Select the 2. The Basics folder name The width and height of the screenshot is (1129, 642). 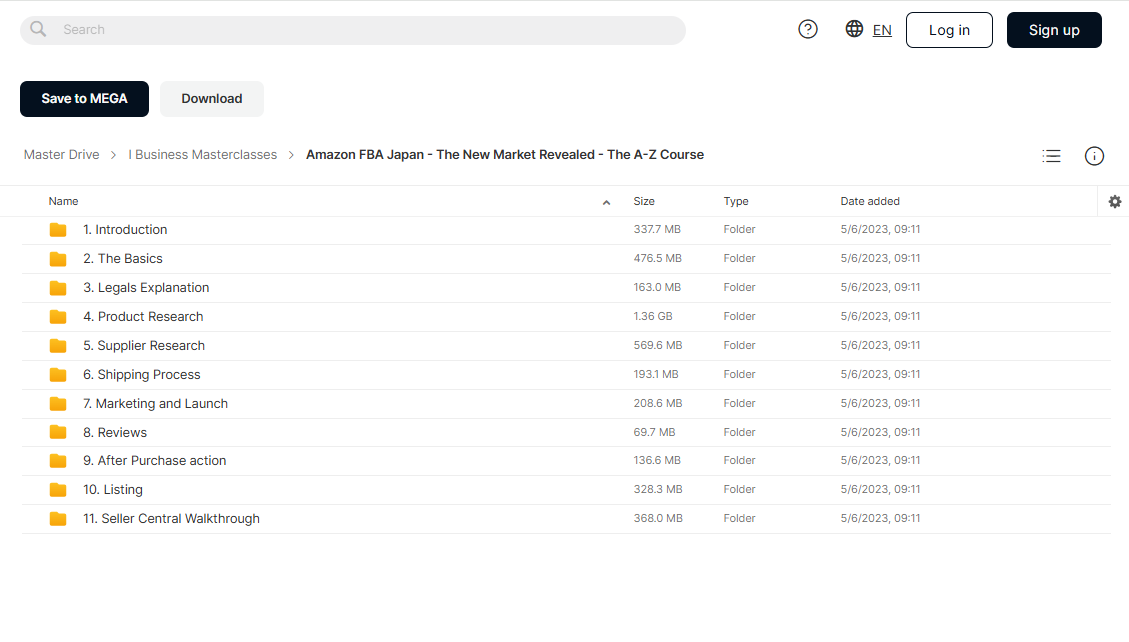pyautogui.click(x=122, y=258)
